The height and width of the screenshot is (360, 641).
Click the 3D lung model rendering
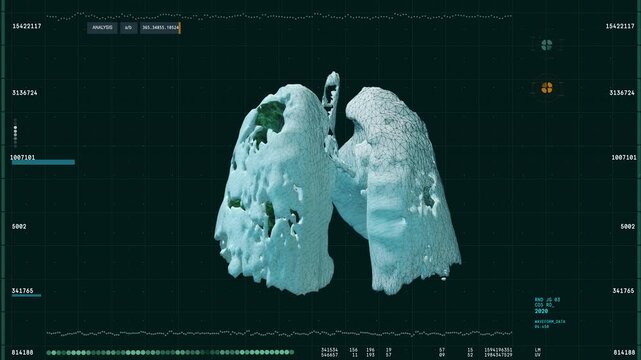tap(338, 184)
